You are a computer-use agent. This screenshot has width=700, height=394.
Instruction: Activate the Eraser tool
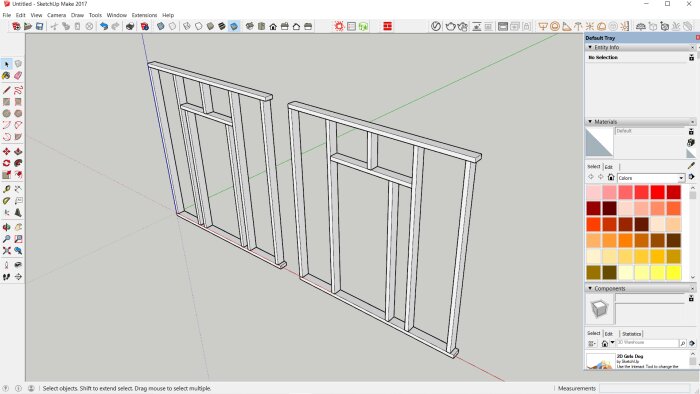coord(18,76)
